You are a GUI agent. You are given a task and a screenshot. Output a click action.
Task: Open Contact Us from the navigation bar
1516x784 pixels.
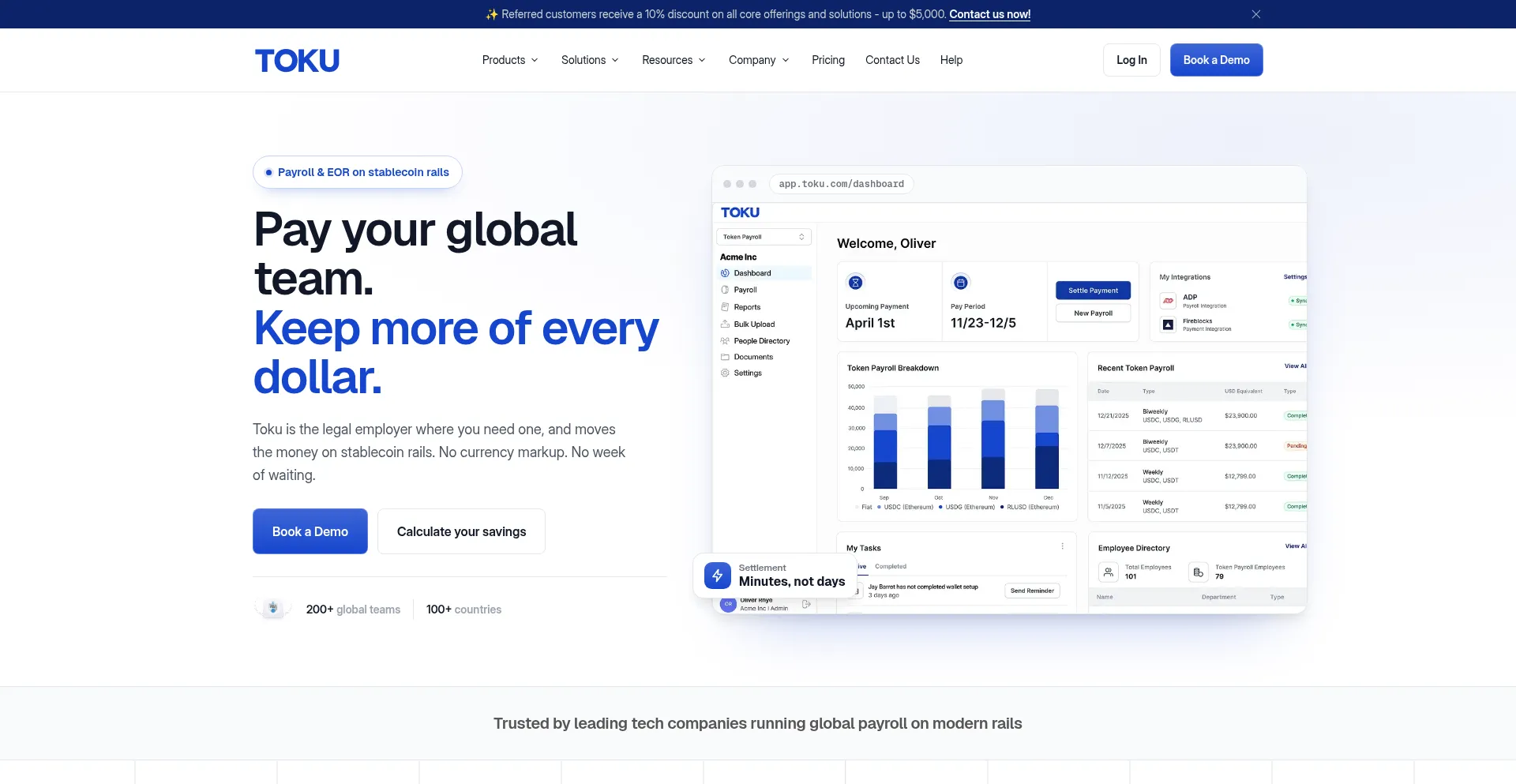click(892, 60)
